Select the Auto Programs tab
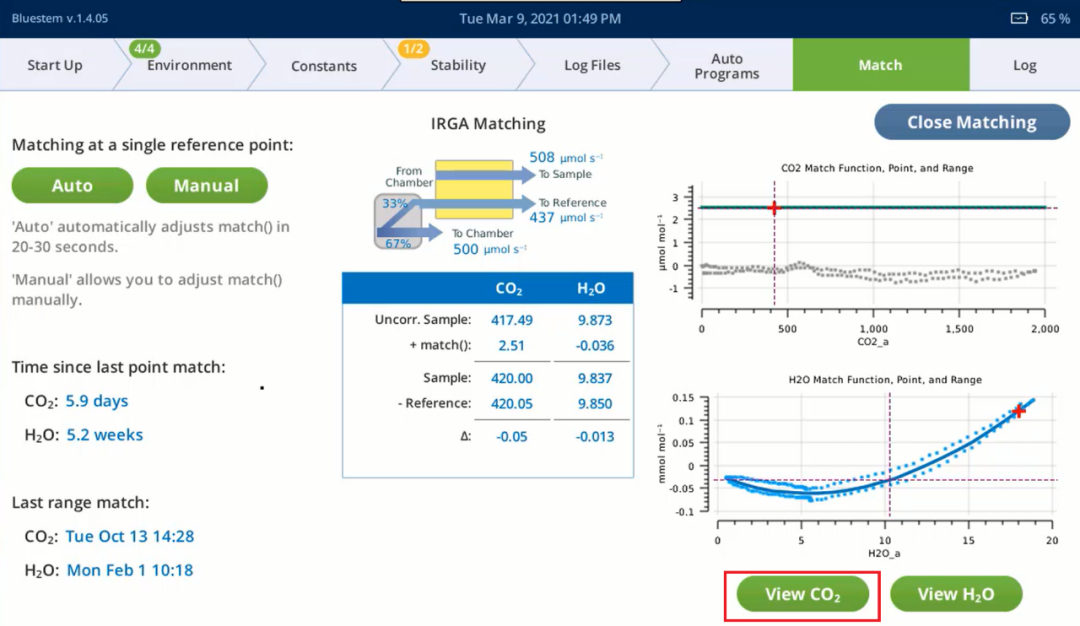The image size is (1080, 626). (x=727, y=66)
